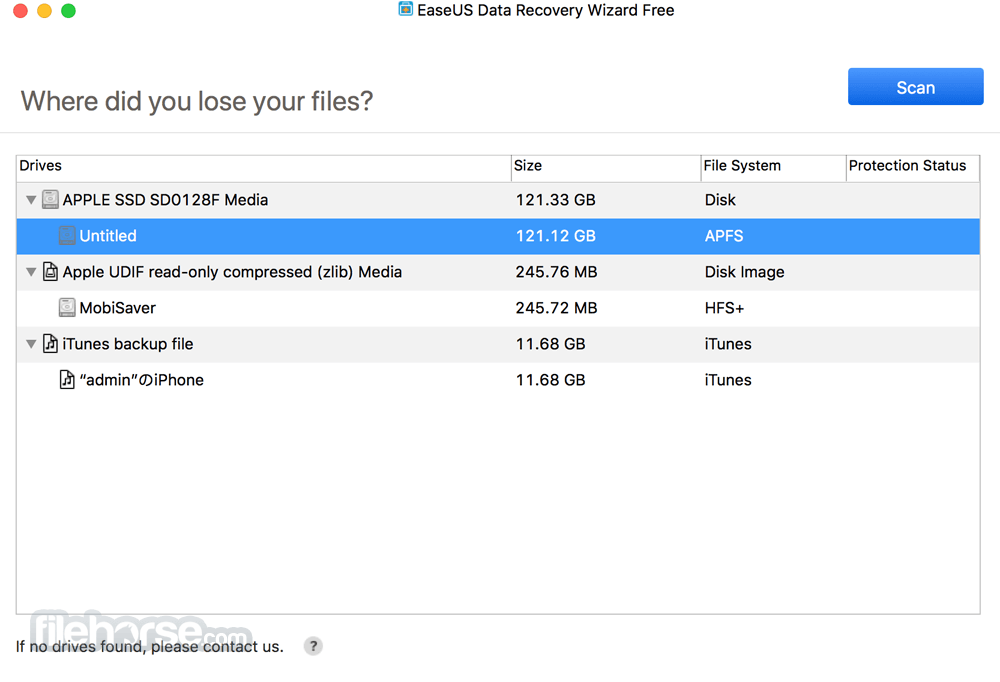This screenshot has height=682, width=1000.
Task: Select the Untitled volume row
Action: [x=498, y=236]
